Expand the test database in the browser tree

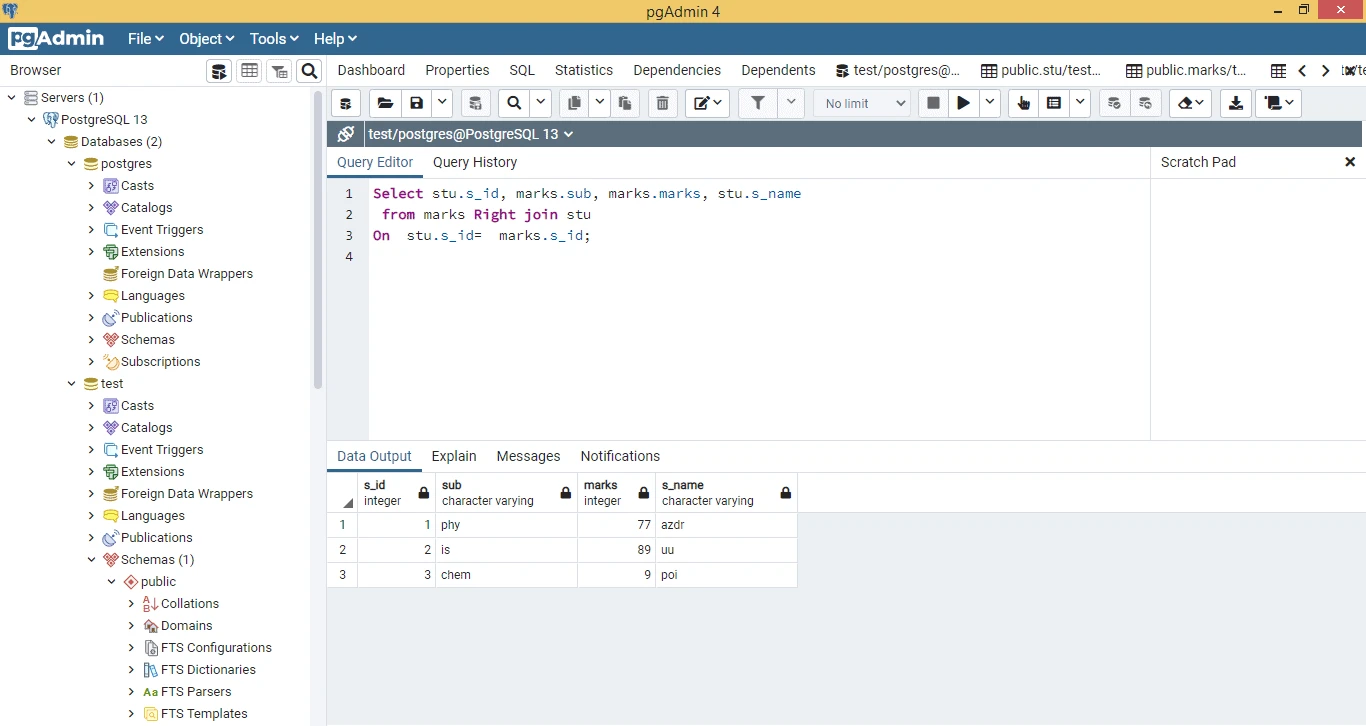point(70,383)
